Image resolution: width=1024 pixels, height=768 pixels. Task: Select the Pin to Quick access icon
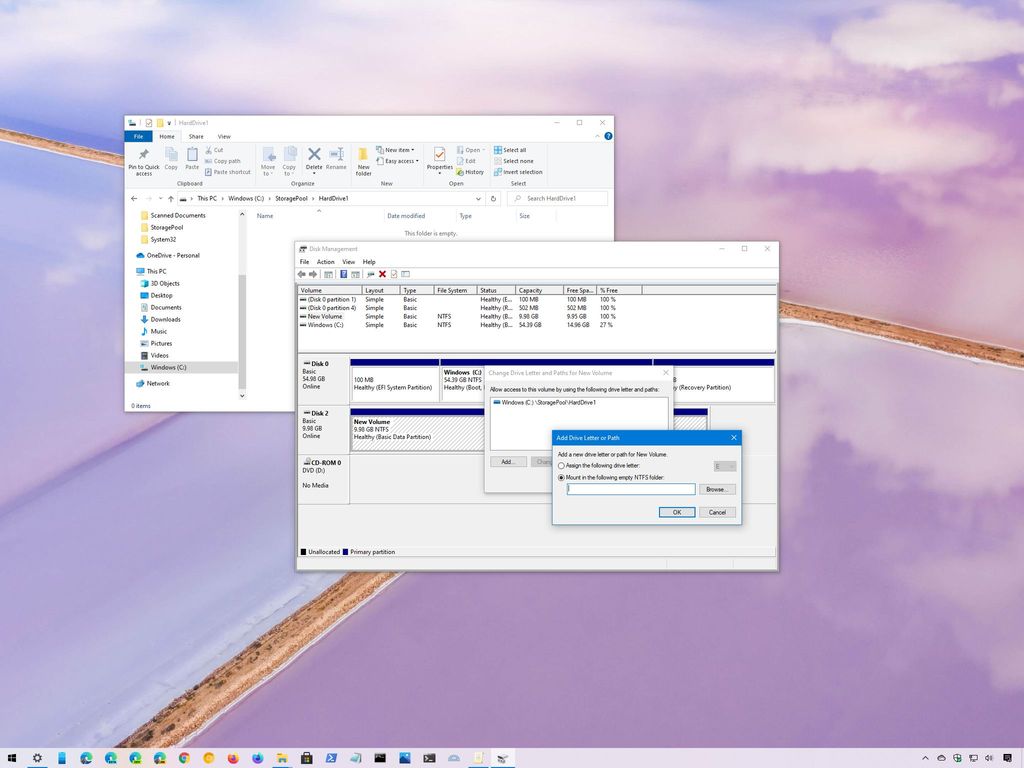pos(144,159)
